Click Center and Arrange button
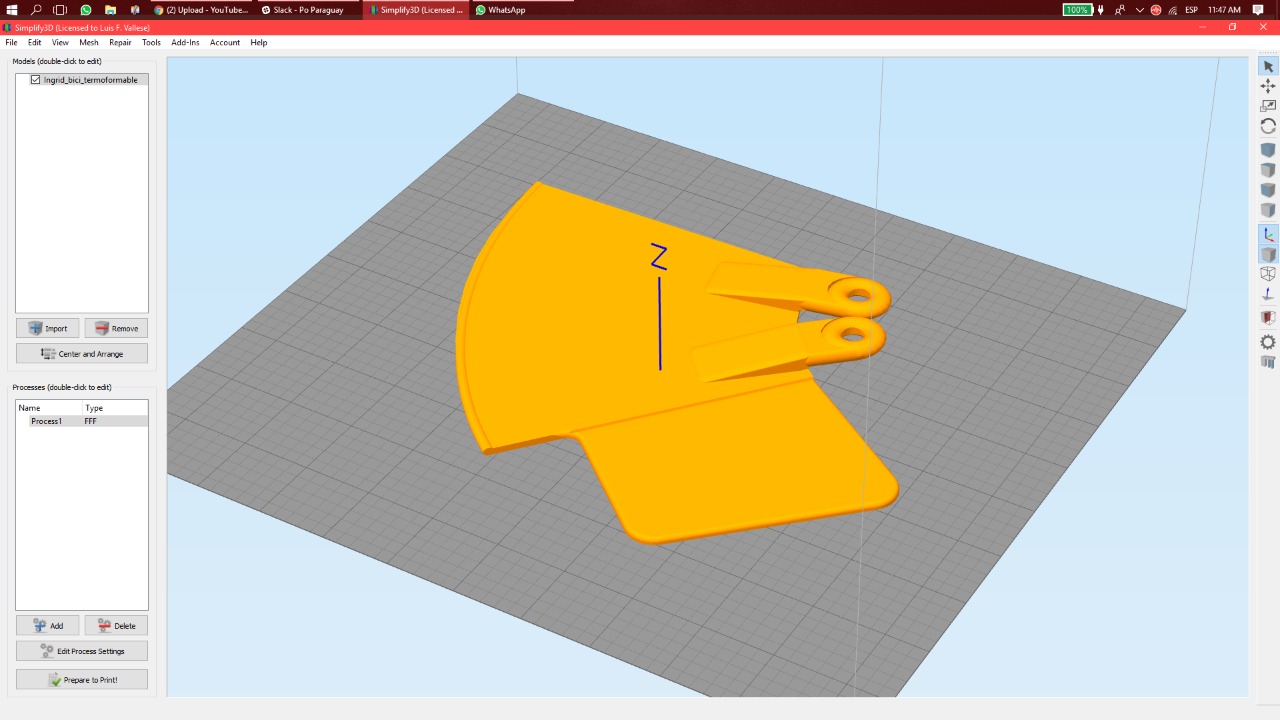The height and width of the screenshot is (720, 1280). (82, 354)
